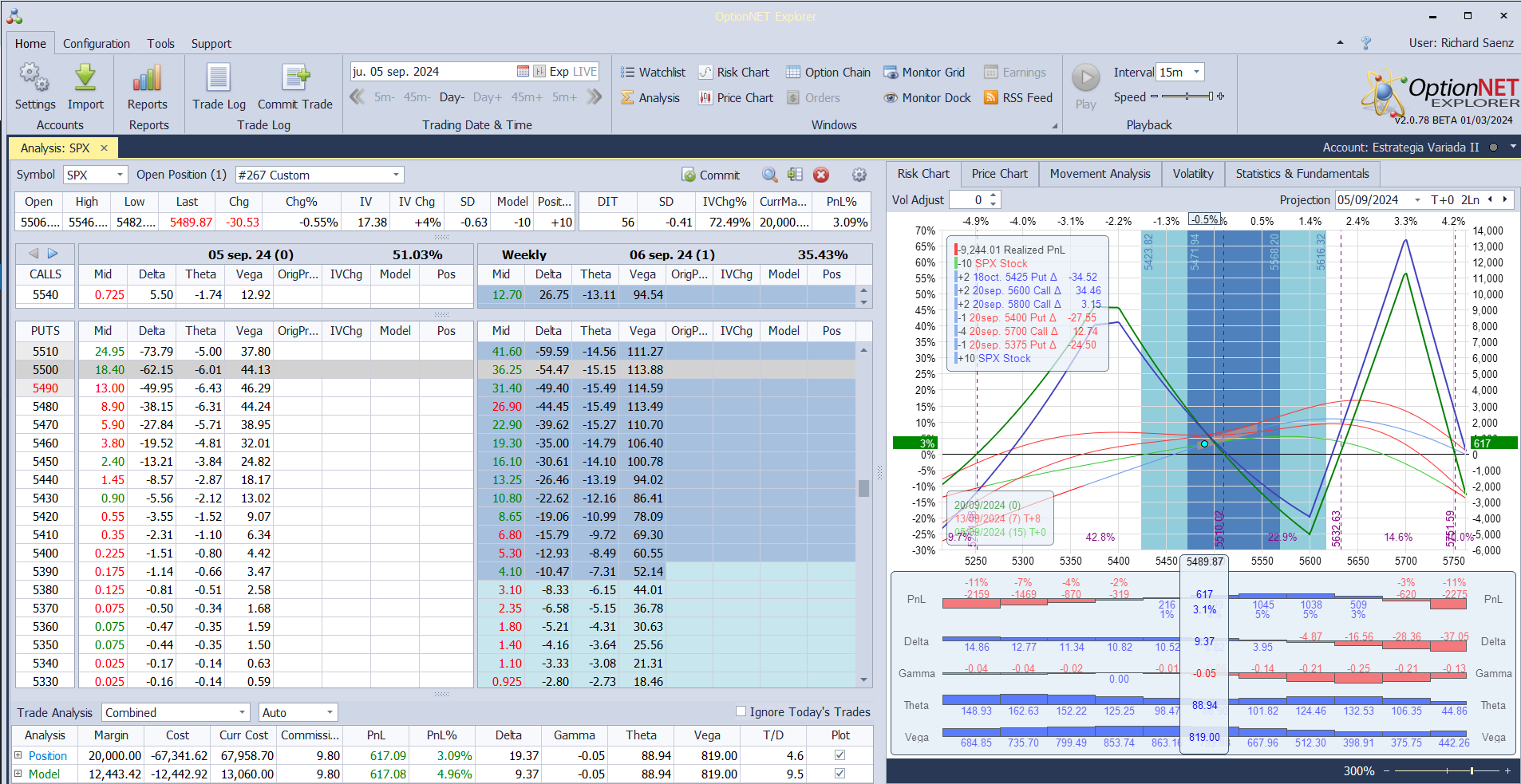Switch to the Statistics & Fundamentals tab
Screen dimensions: 1521x784
tap(1302, 174)
